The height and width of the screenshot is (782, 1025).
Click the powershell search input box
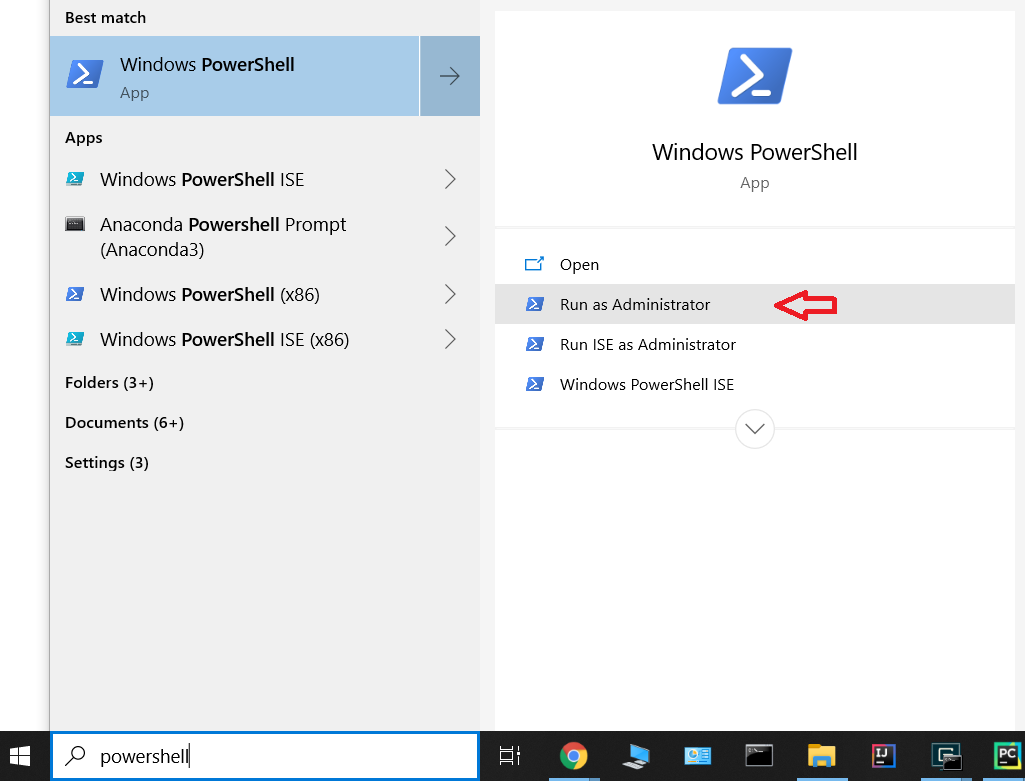pyautogui.click(x=265, y=756)
